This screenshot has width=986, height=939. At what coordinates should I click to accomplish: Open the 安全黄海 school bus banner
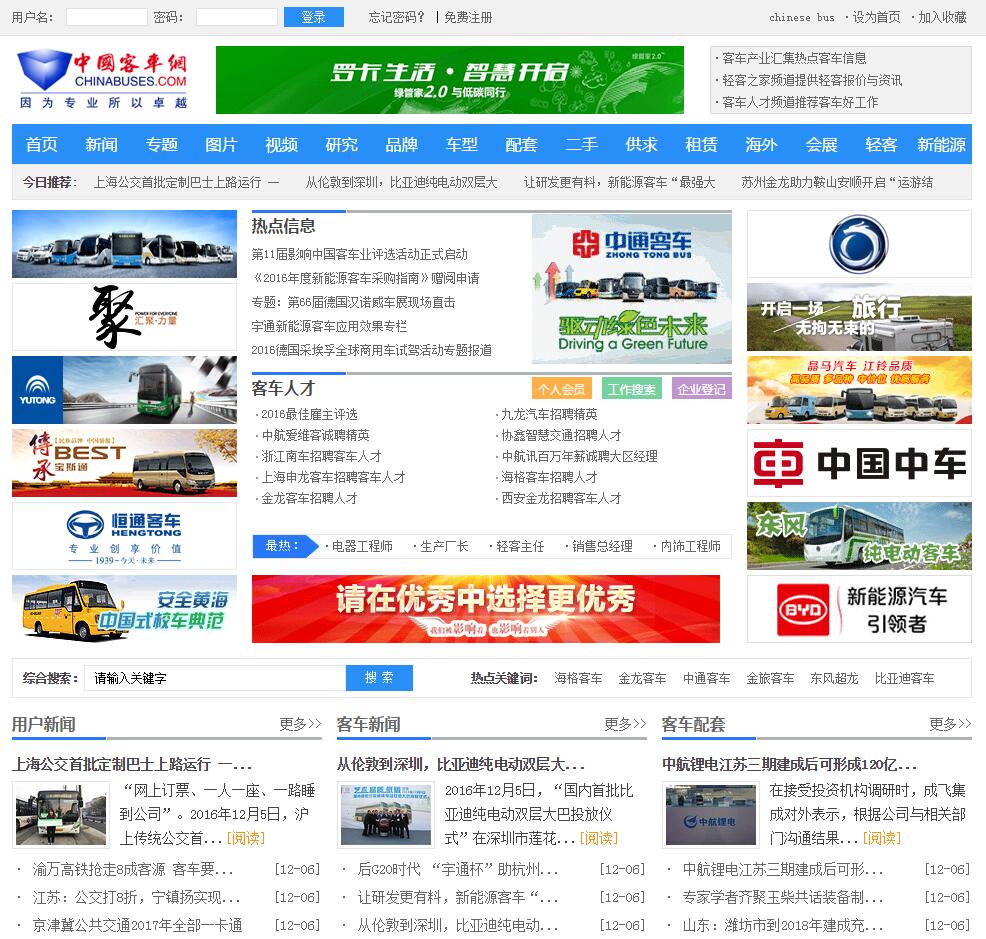(x=125, y=609)
